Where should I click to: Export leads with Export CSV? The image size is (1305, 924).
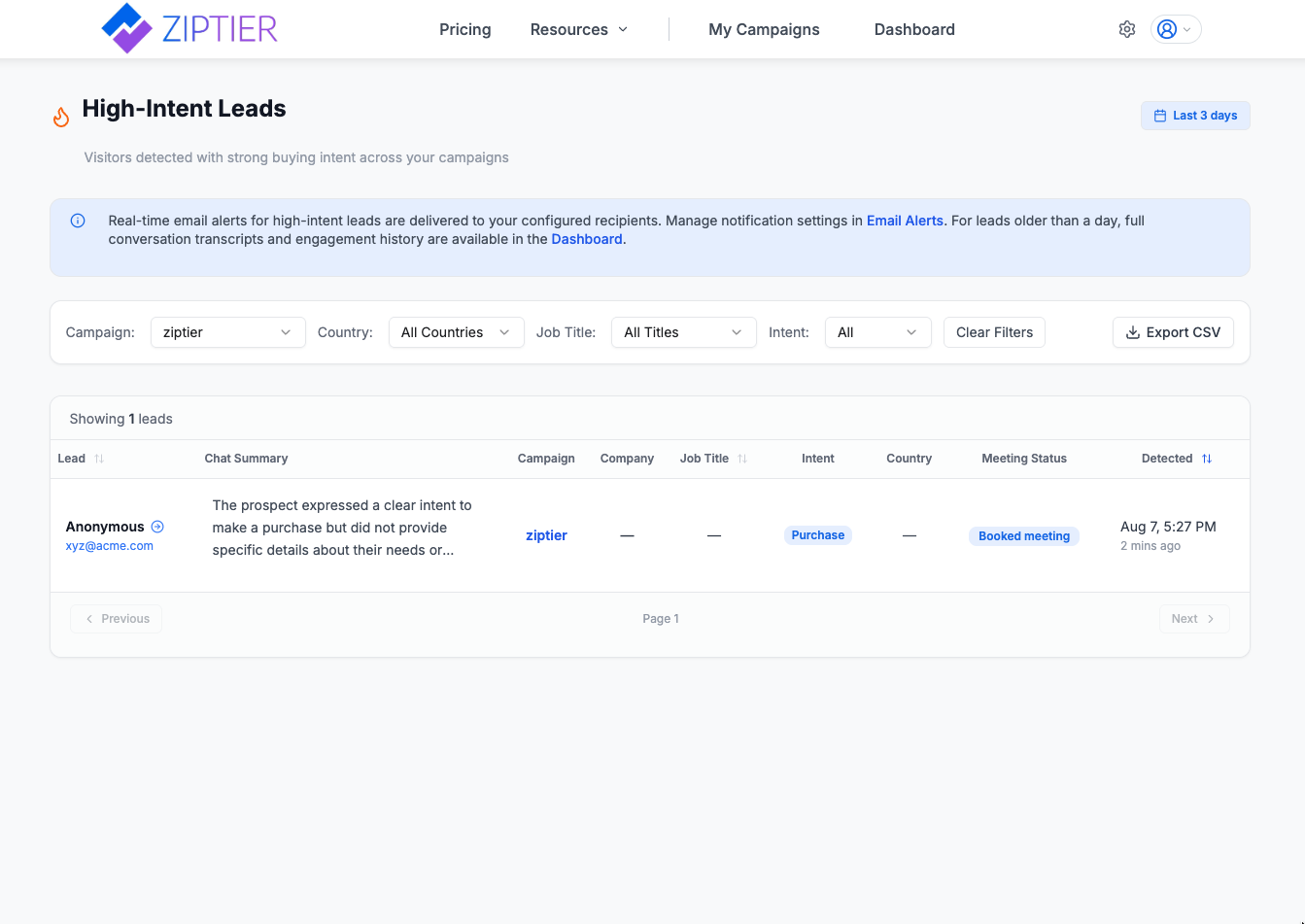1174,332
